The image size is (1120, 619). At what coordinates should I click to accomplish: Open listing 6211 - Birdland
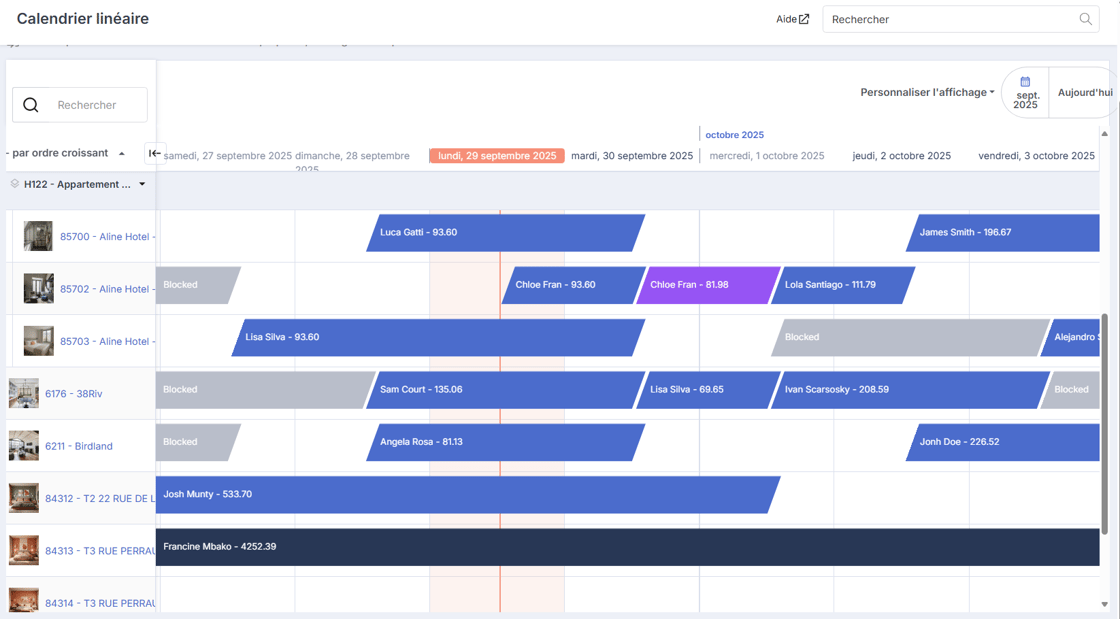click(x=79, y=446)
